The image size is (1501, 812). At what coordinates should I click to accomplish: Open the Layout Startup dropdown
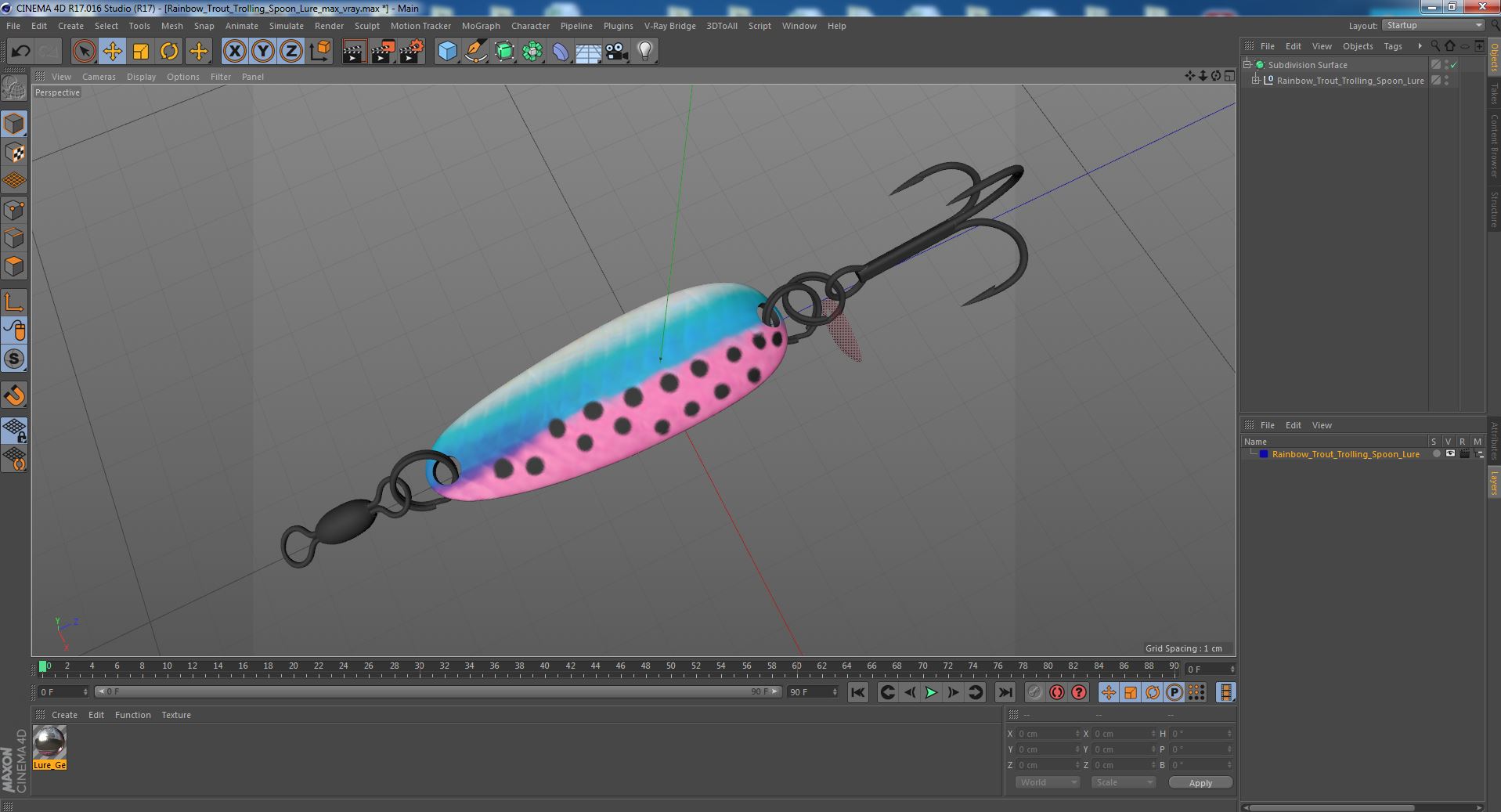(1434, 25)
